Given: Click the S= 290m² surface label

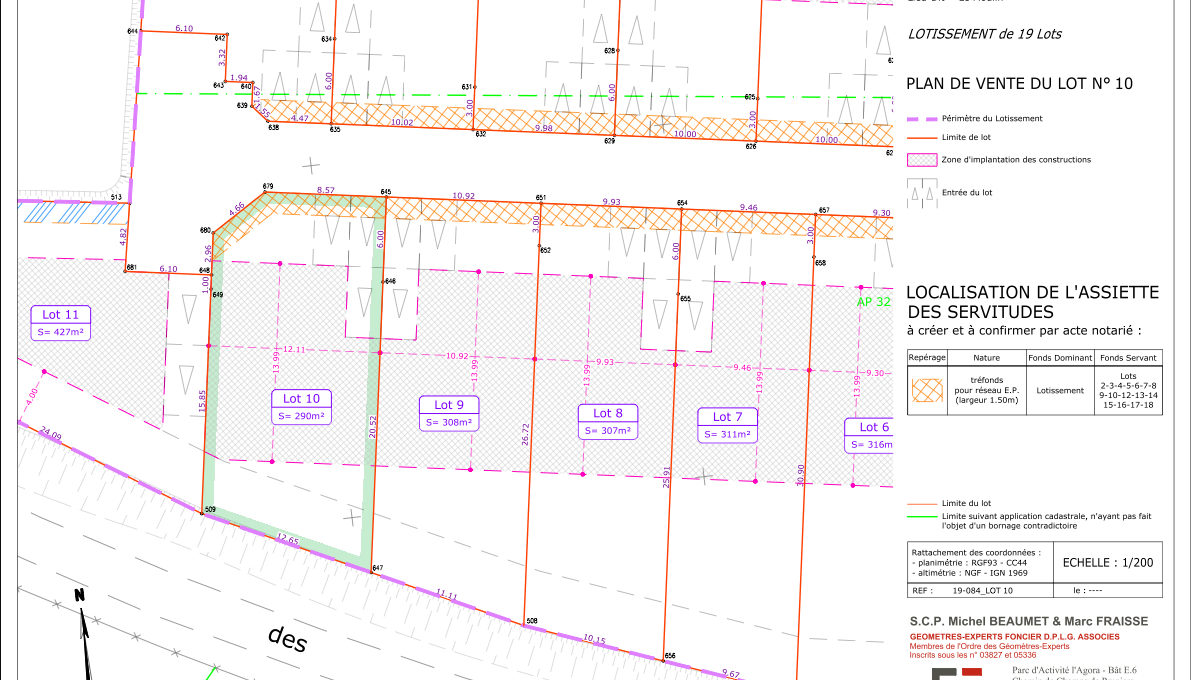Looking at the screenshot, I should (301, 416).
